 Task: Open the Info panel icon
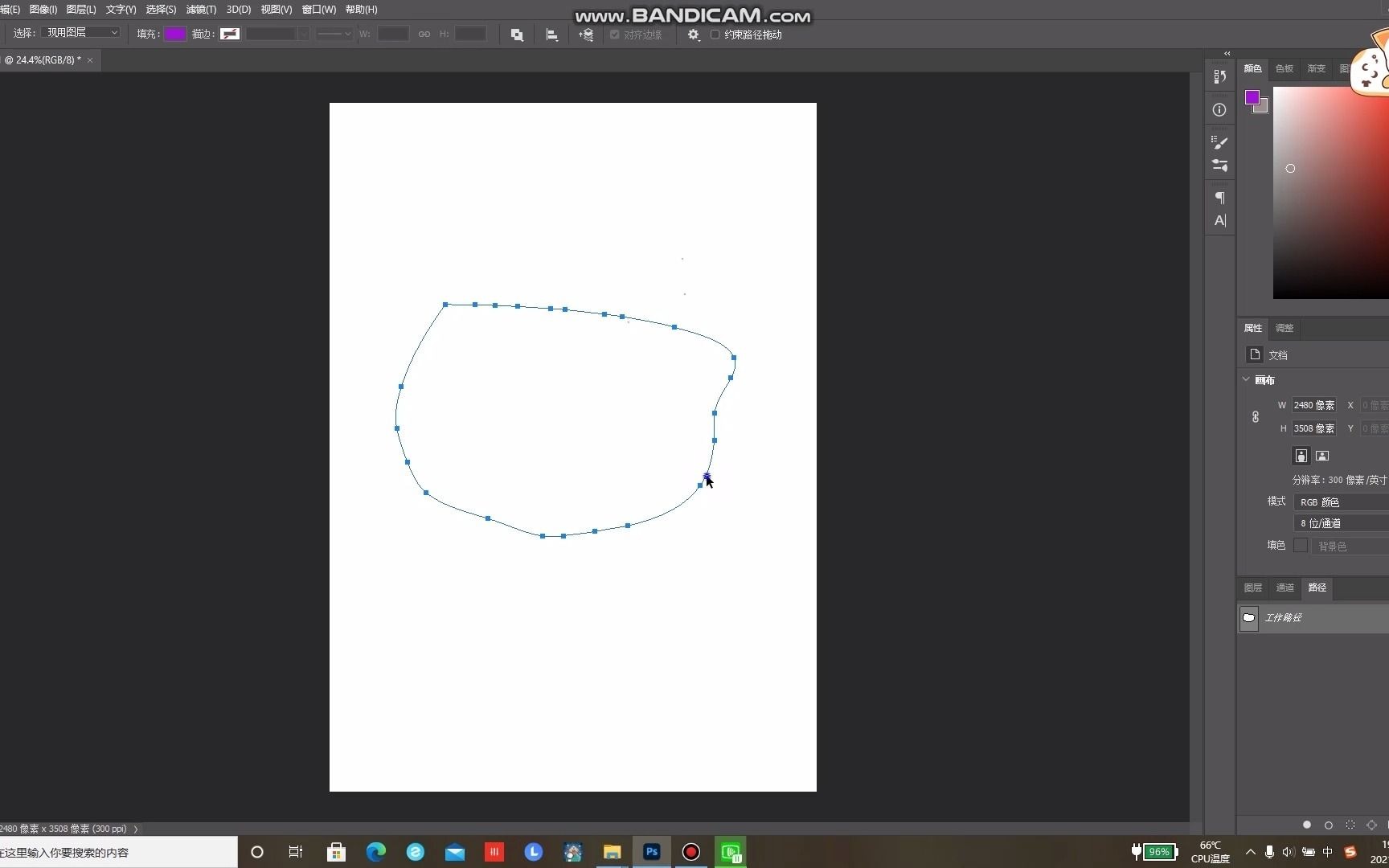(x=1219, y=109)
